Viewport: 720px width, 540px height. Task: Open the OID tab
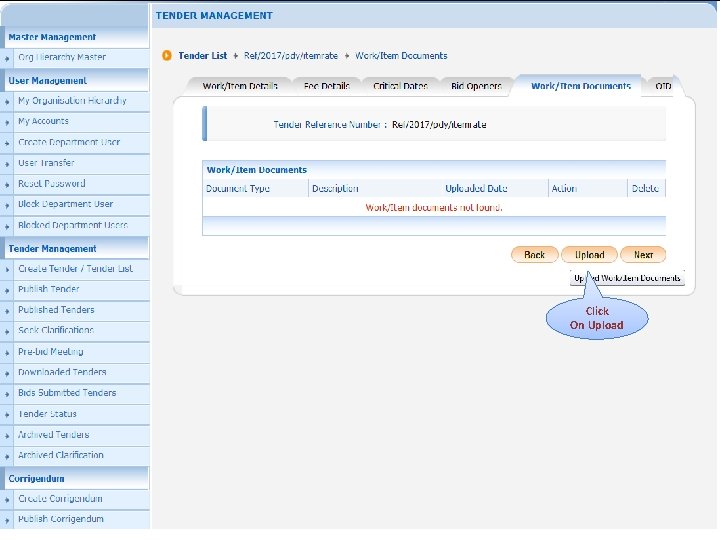click(663, 86)
